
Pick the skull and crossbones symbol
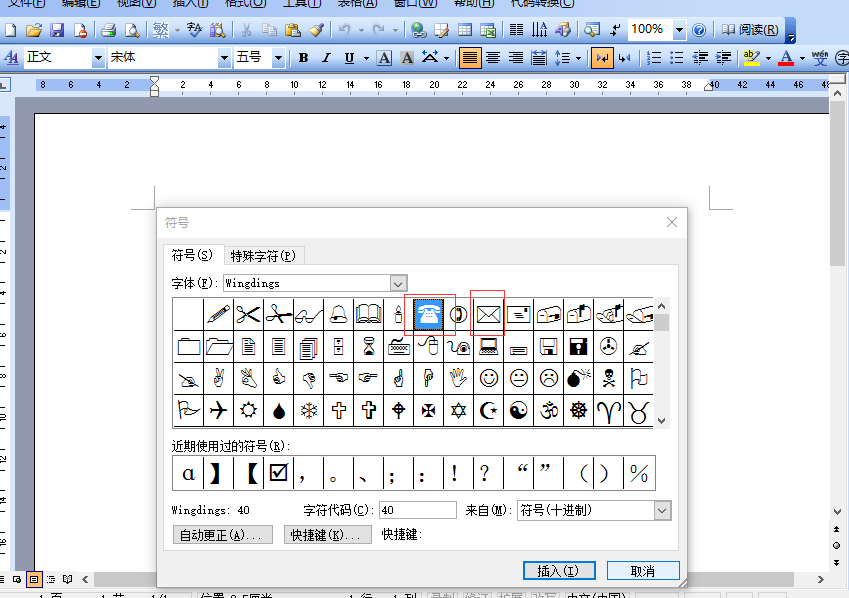(x=608, y=378)
